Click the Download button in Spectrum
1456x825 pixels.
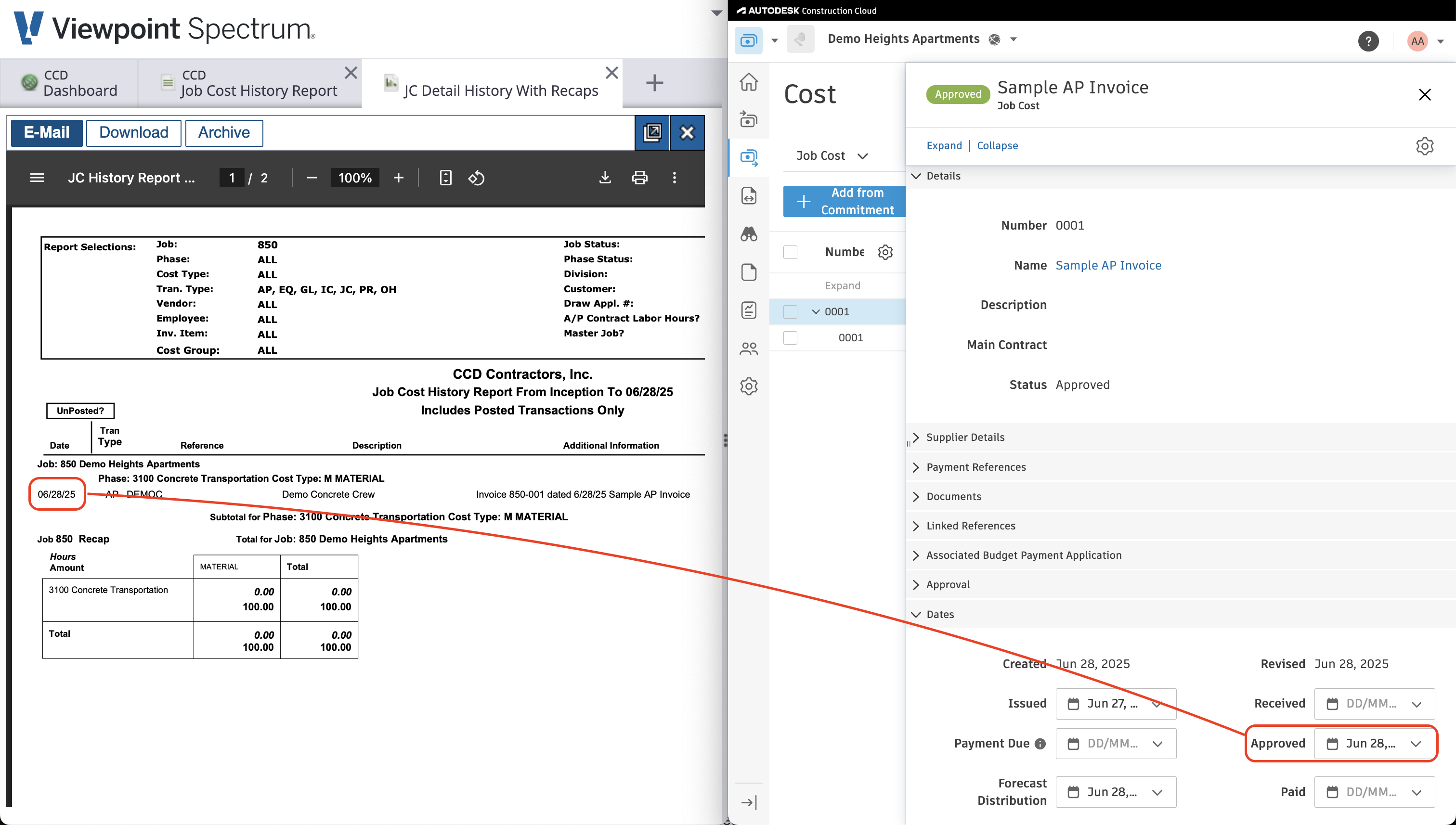(x=134, y=132)
